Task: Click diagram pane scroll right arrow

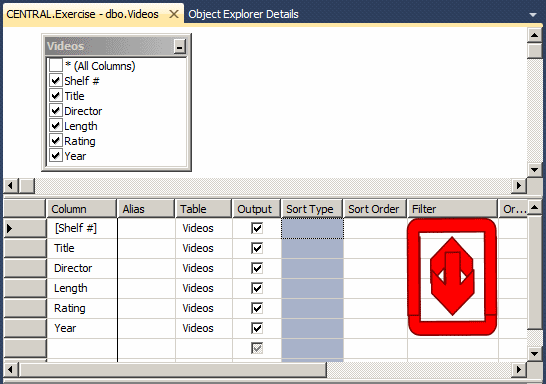Action: (x=519, y=185)
